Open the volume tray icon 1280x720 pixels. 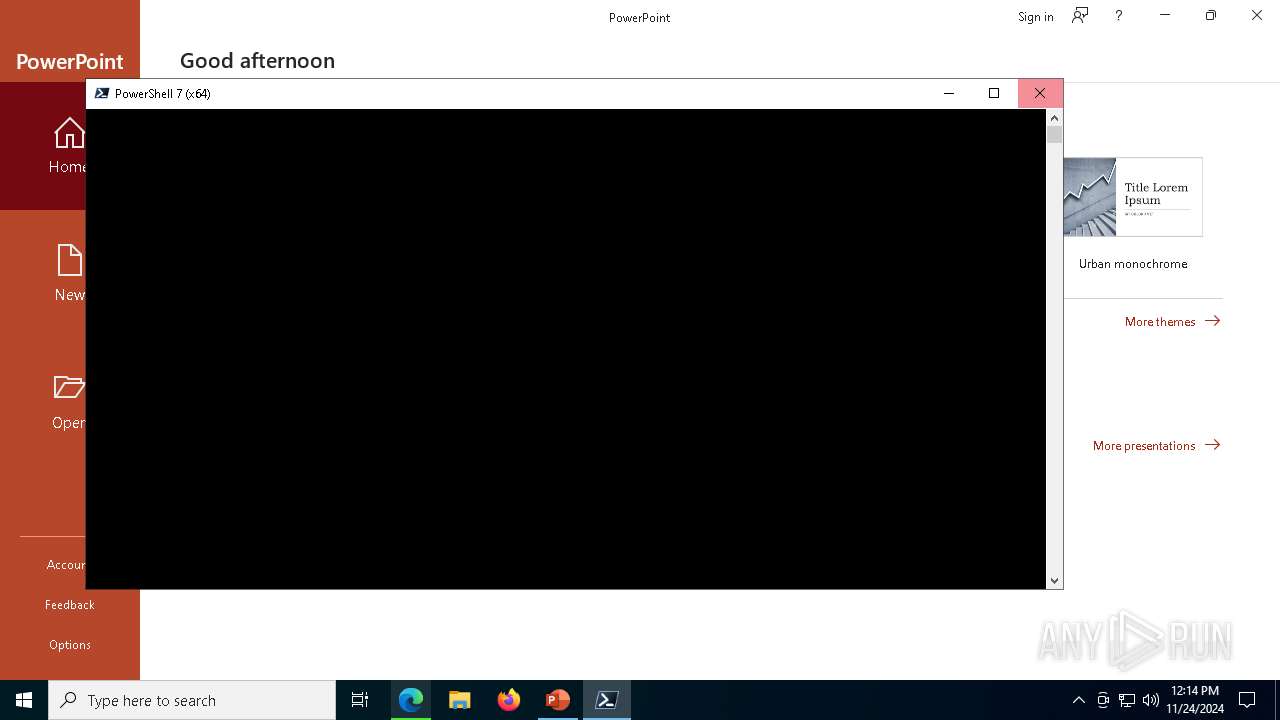(x=1151, y=700)
